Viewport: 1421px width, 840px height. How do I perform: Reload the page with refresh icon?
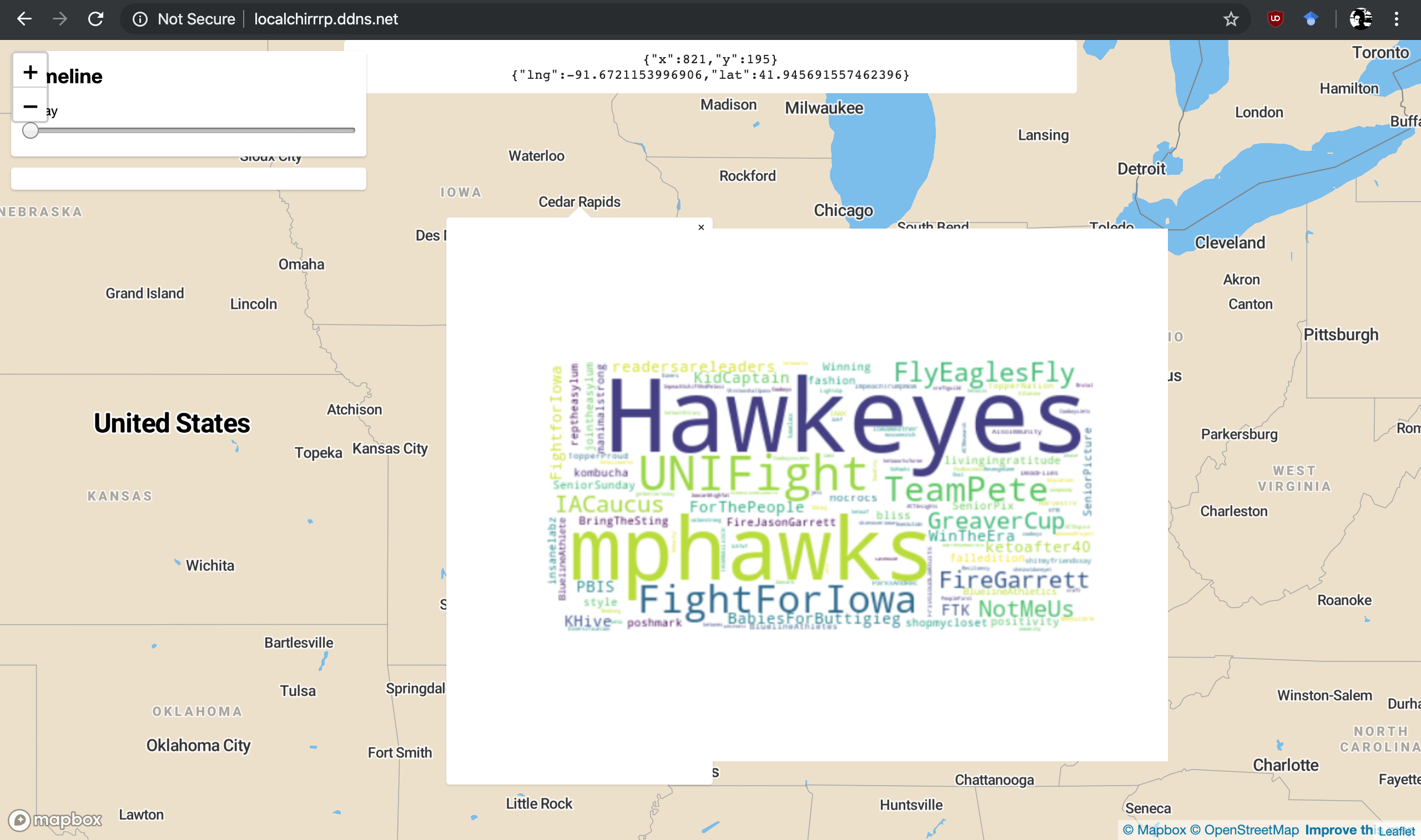[x=95, y=19]
